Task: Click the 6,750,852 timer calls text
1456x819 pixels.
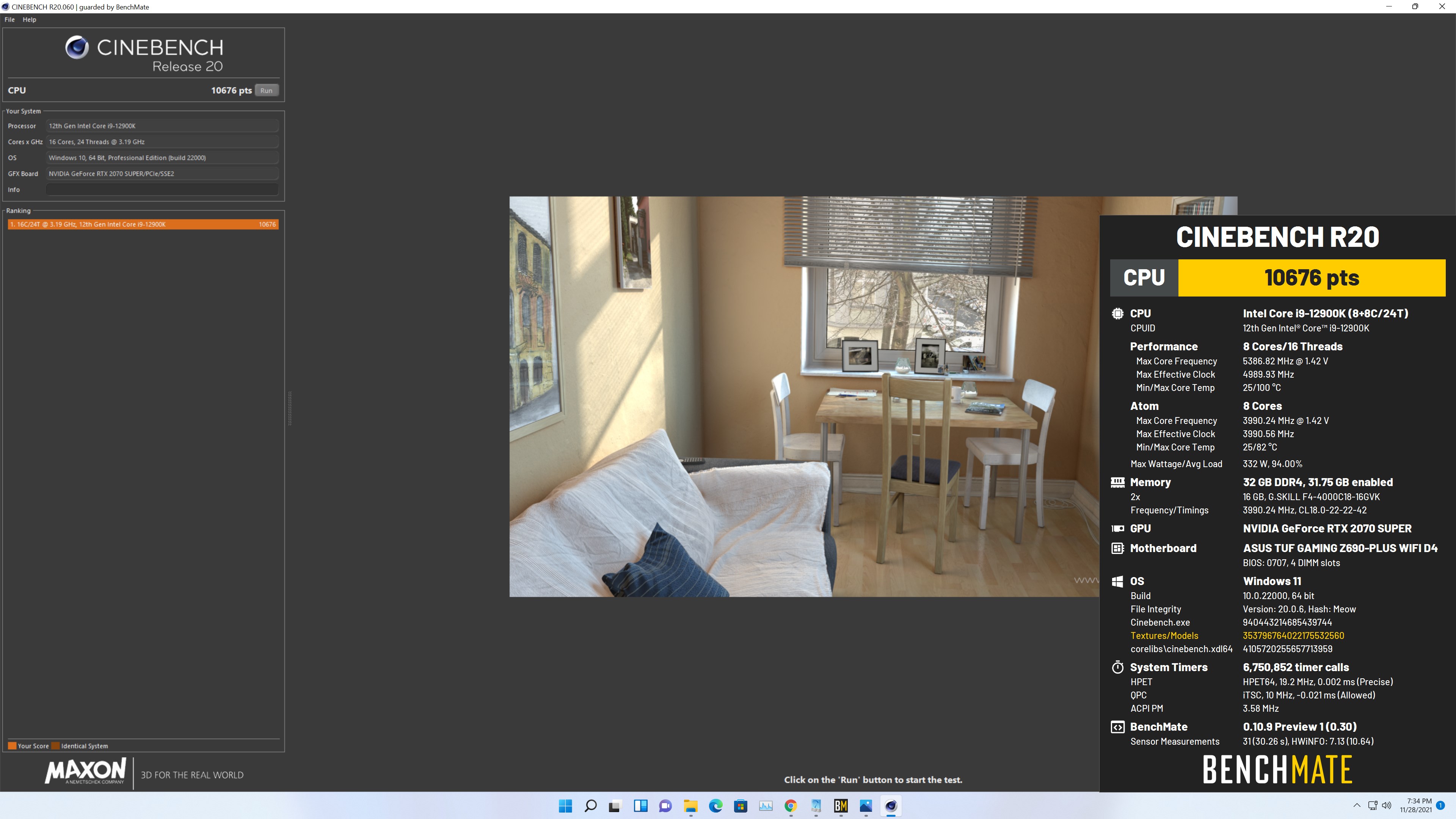Action: 1296,667
